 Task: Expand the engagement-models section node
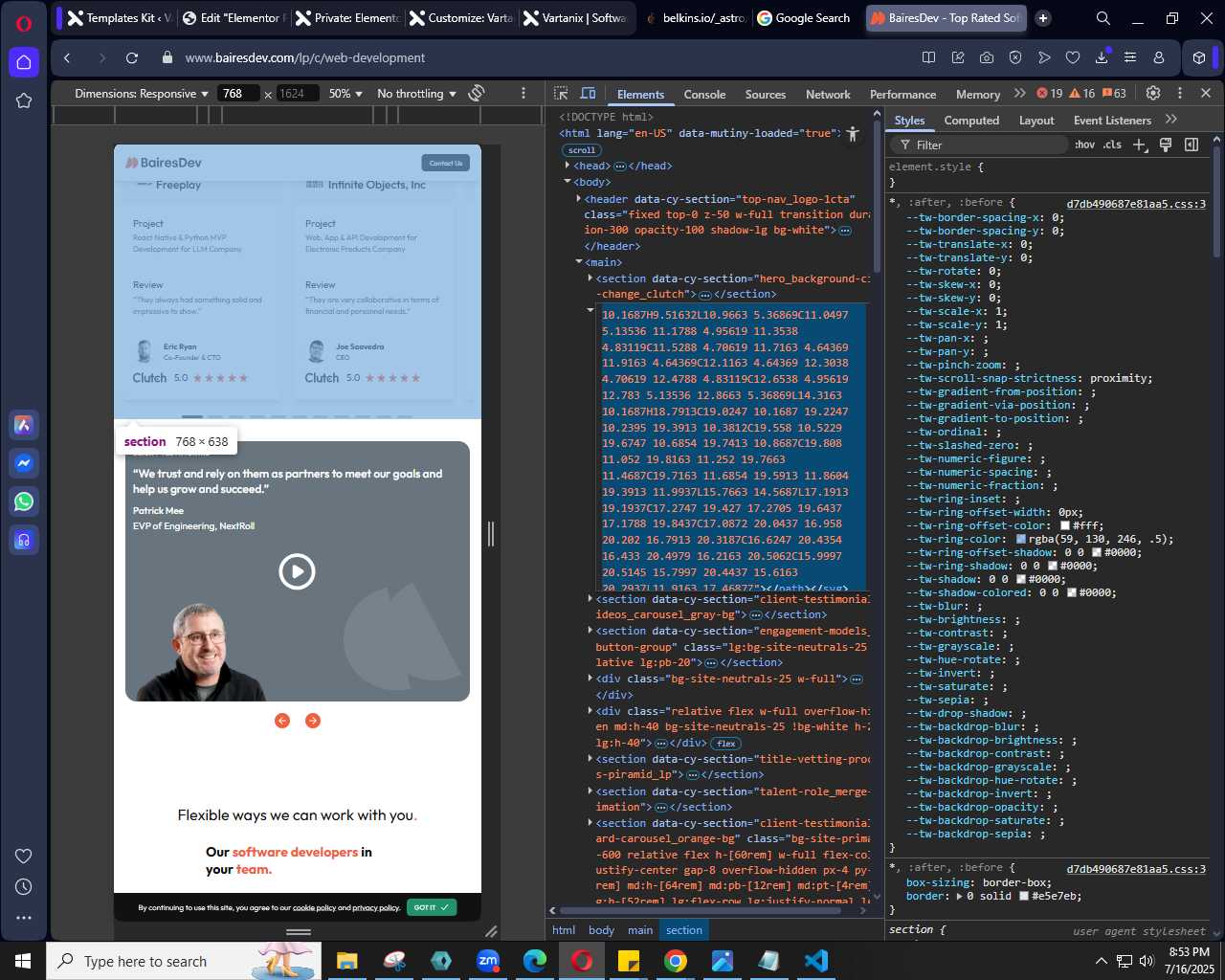590,631
